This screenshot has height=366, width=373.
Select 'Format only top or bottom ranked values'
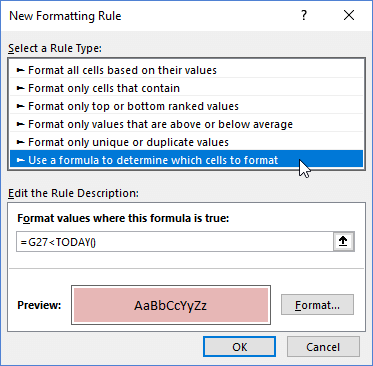tap(186, 106)
